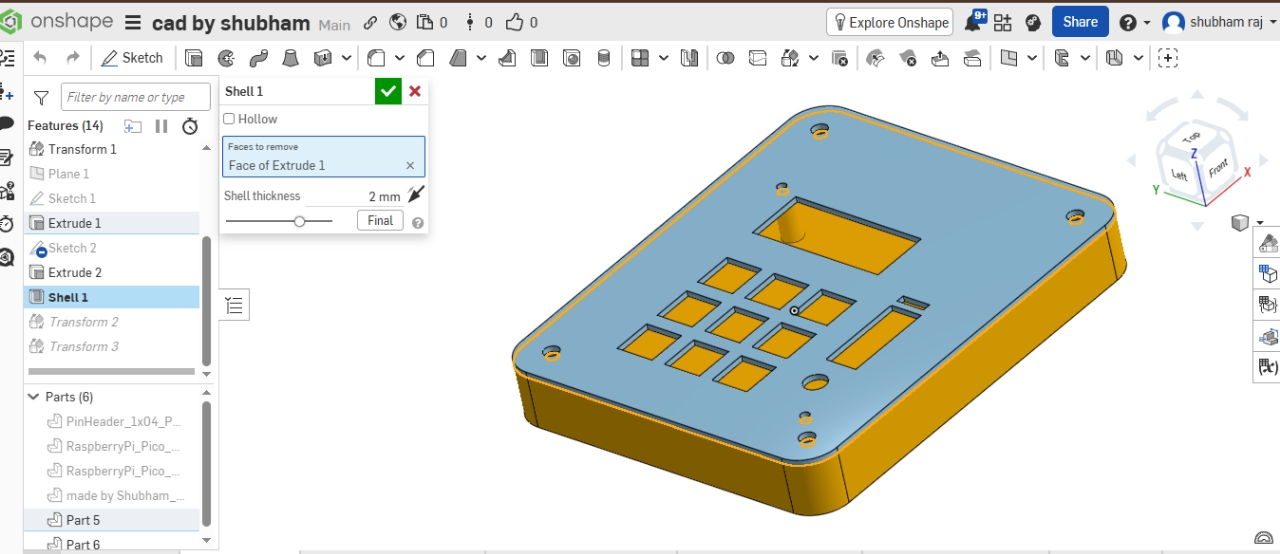1280x554 pixels.
Task: Select the Boolean tool
Action: coord(726,58)
